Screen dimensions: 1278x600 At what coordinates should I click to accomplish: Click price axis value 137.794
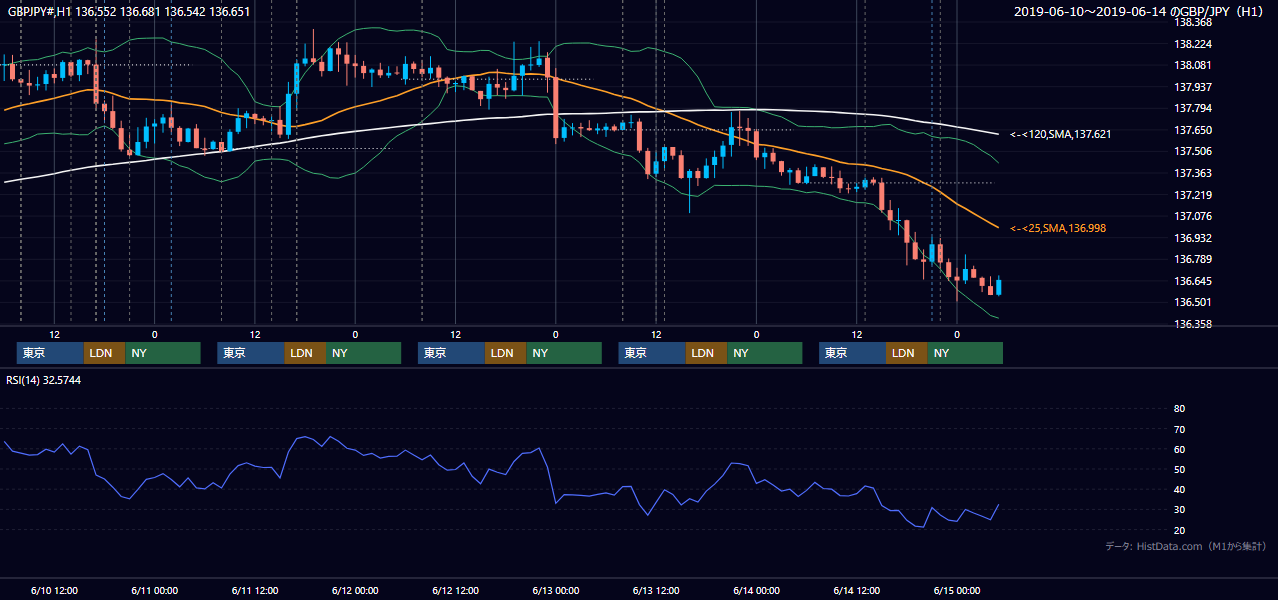1192,108
